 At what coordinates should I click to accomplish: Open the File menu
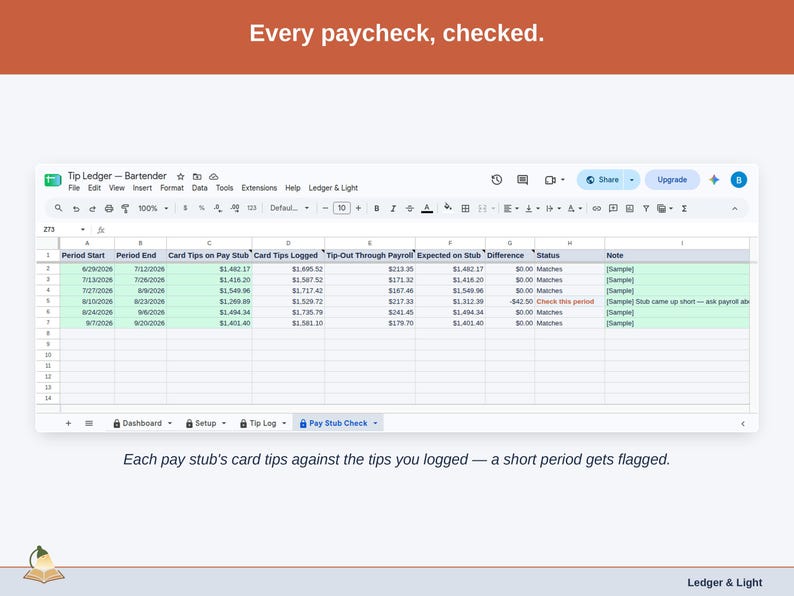coord(74,188)
